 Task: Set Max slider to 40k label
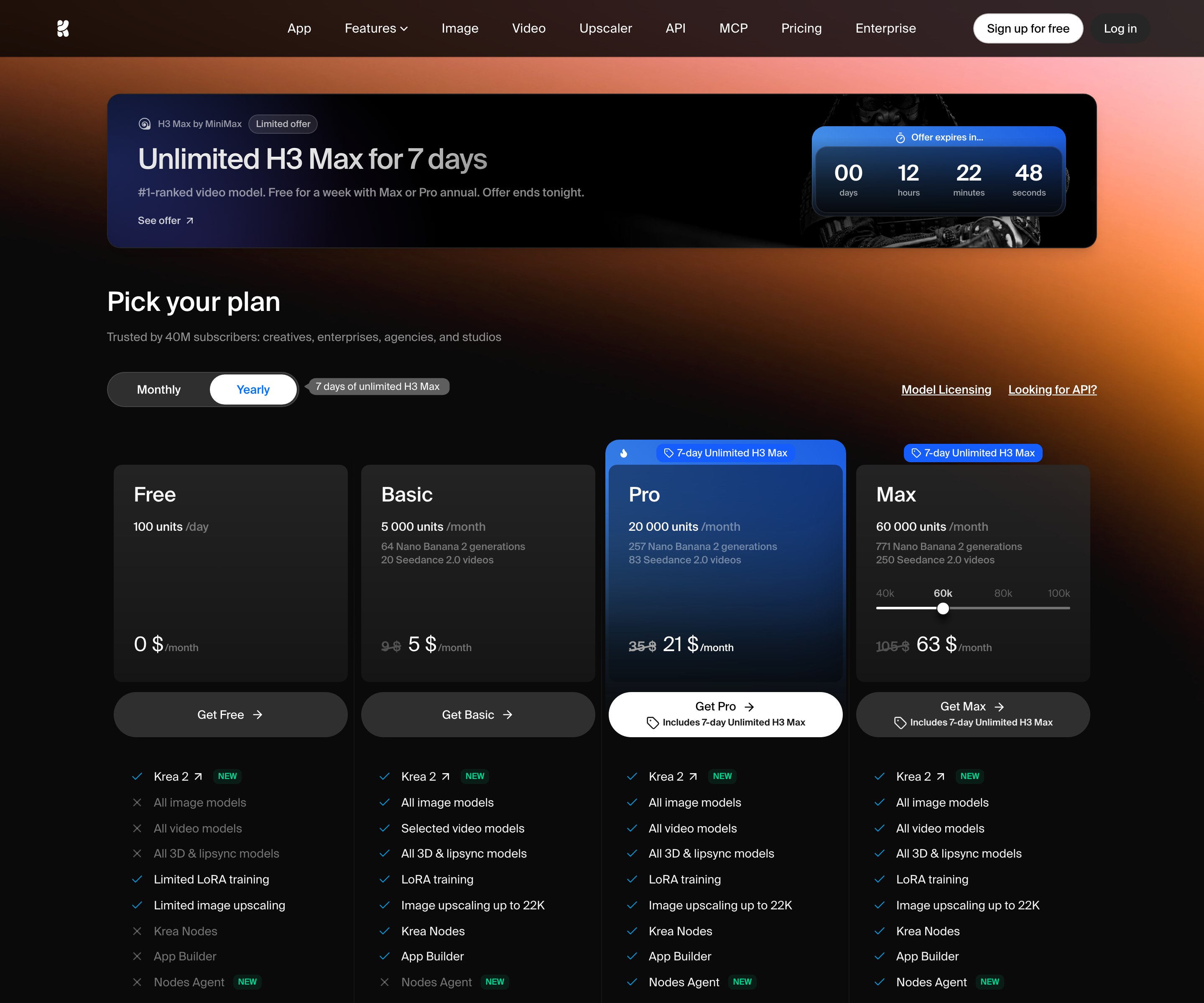[x=885, y=593]
